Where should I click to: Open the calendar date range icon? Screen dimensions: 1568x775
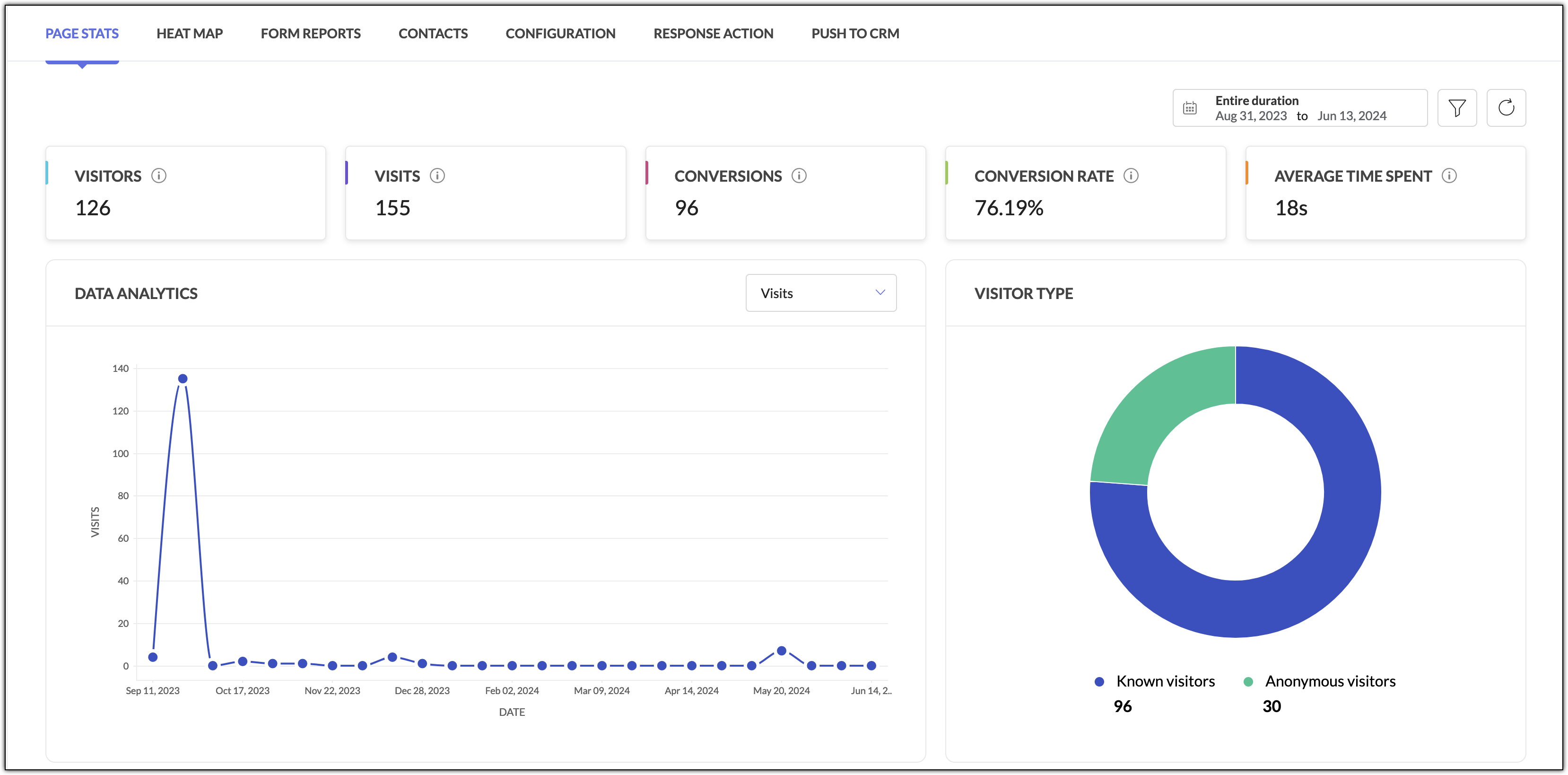tap(1189, 108)
